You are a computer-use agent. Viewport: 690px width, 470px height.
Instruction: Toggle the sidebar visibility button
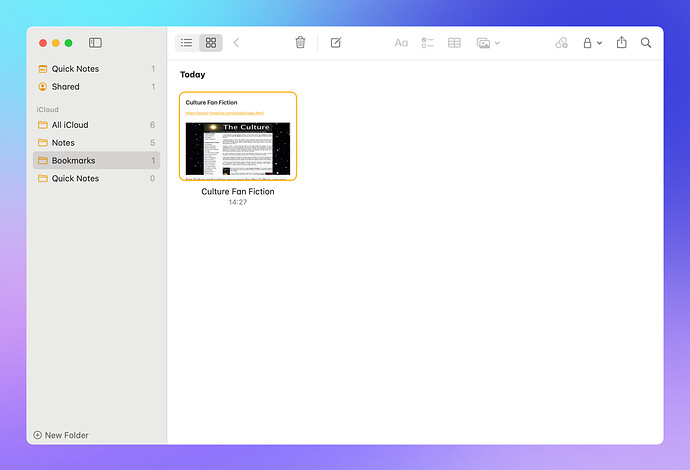[95, 43]
